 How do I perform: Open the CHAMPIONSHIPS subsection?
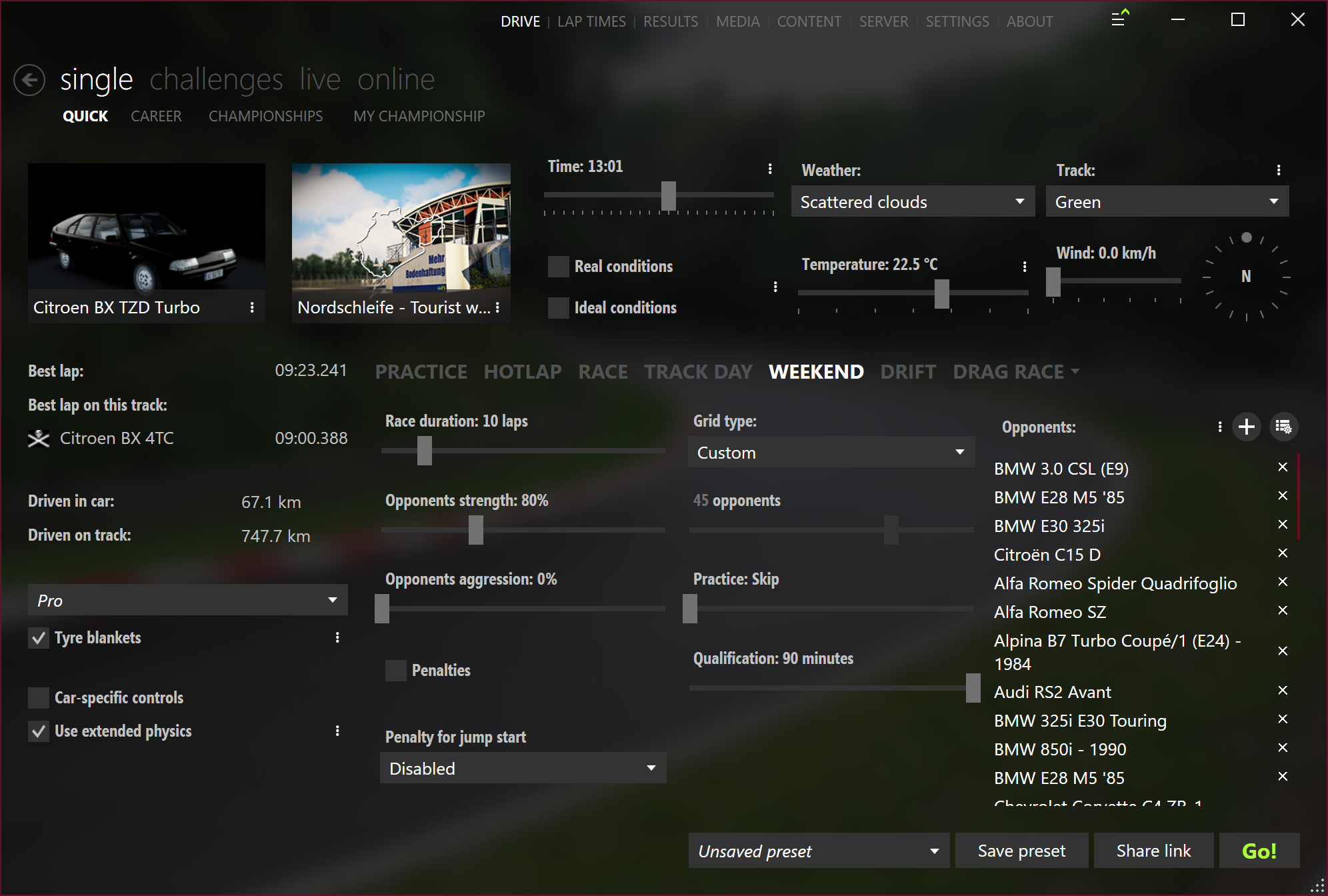(x=265, y=116)
